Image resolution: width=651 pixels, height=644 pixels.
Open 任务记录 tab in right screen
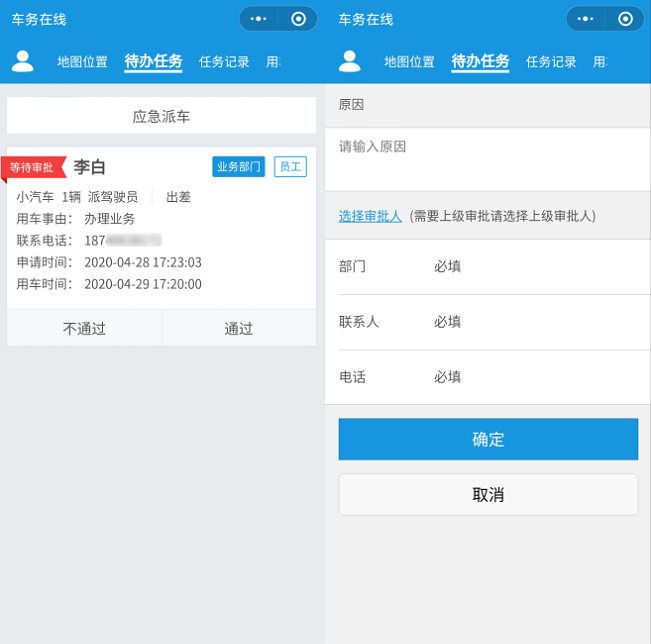click(551, 62)
